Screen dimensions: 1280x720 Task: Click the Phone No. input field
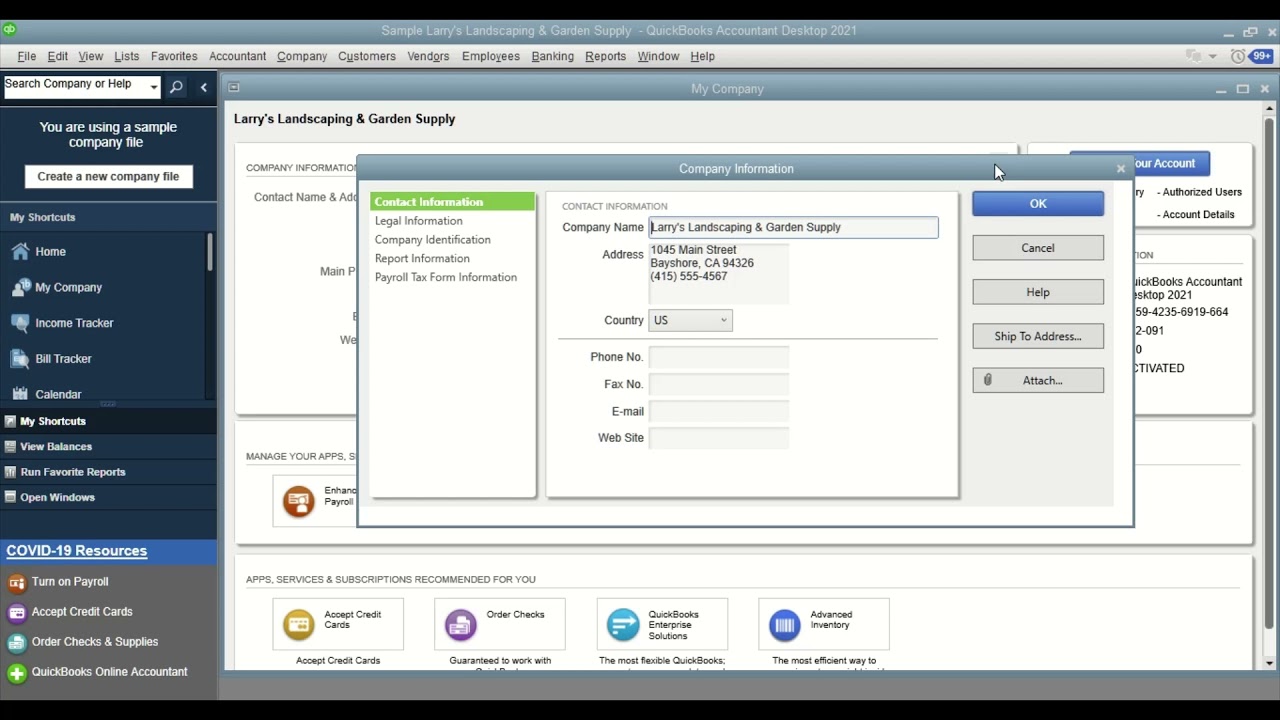(x=718, y=357)
